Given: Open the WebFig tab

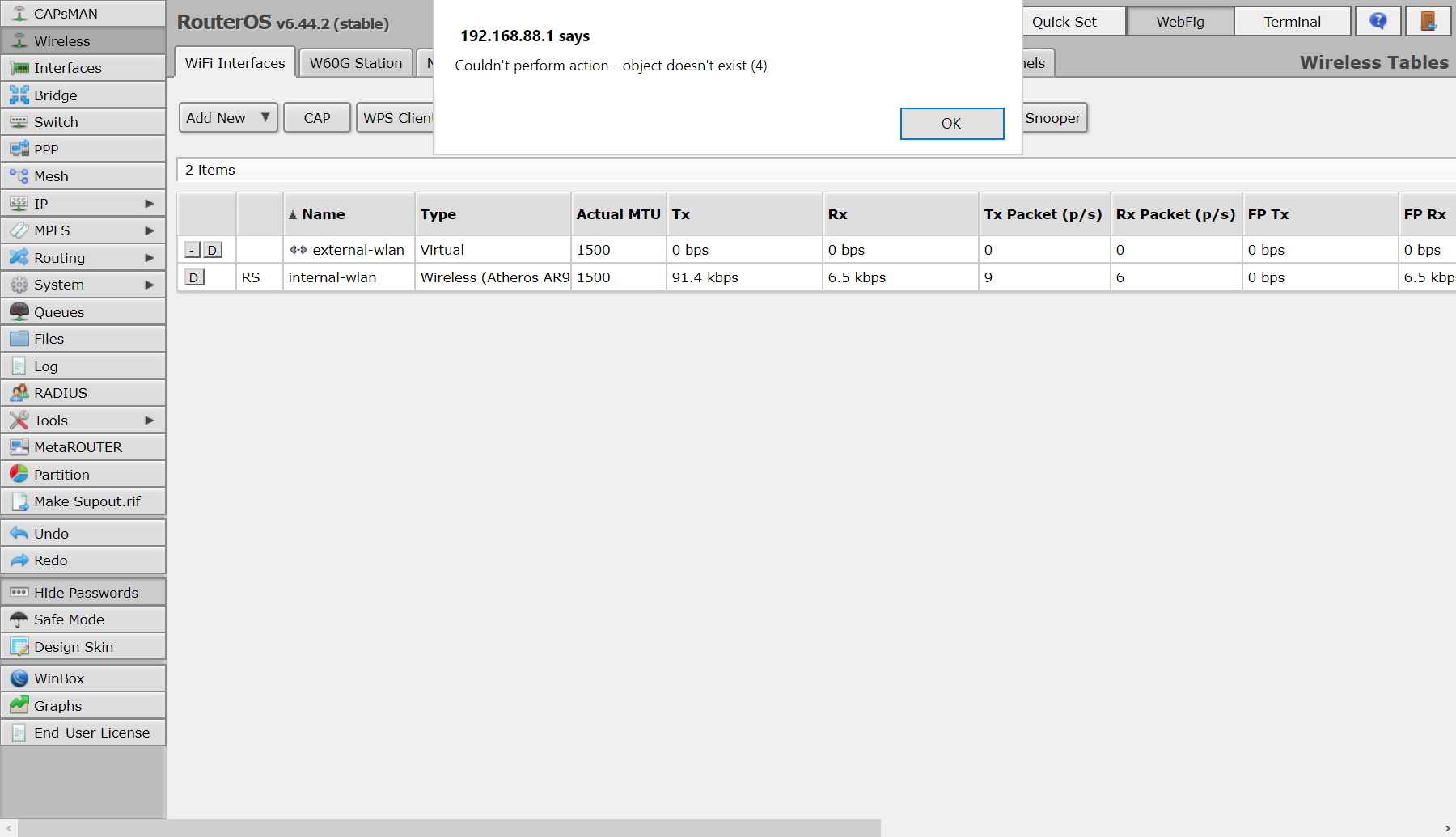Looking at the screenshot, I should (1180, 22).
